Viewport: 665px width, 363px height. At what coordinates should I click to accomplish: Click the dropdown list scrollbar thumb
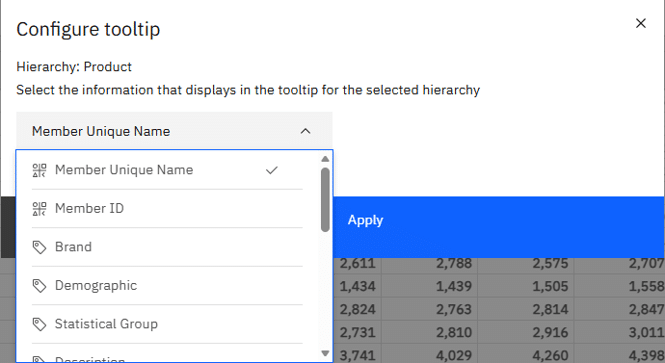click(325, 200)
